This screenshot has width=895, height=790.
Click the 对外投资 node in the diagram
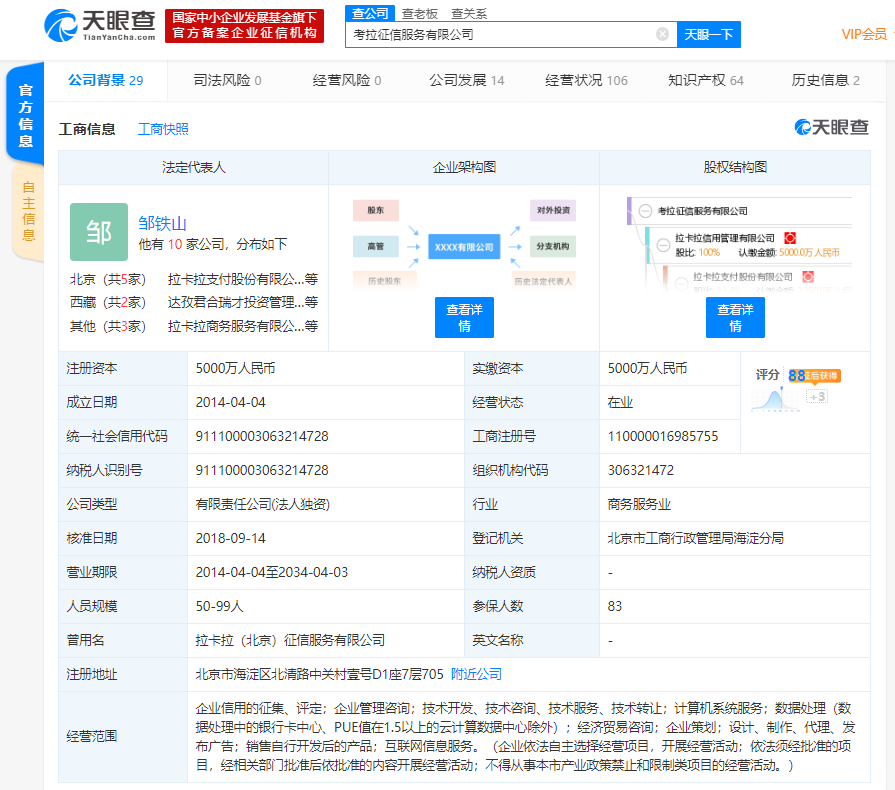(x=554, y=209)
